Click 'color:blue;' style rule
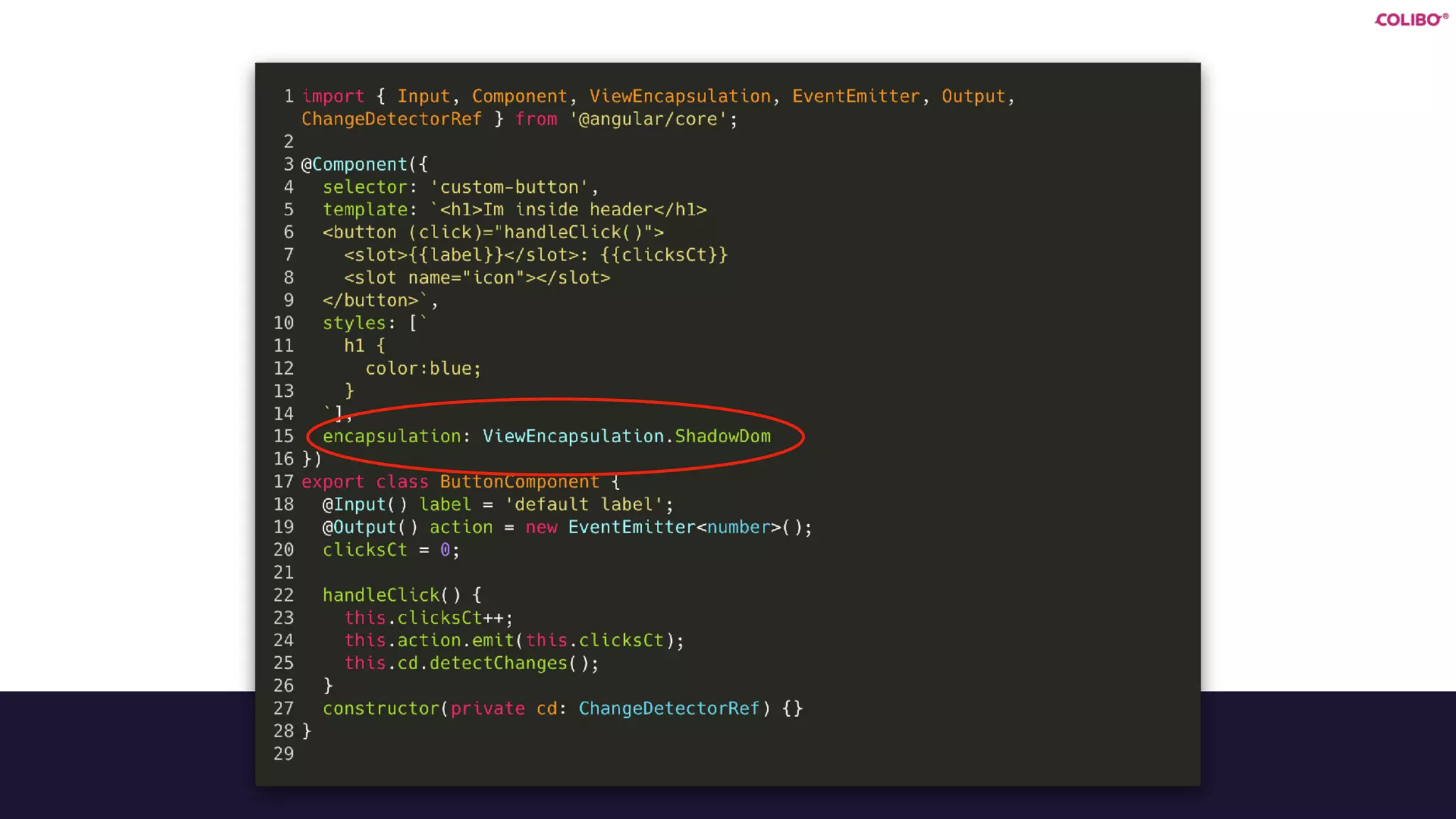Image resolution: width=1456 pixels, height=819 pixels. coord(423,369)
